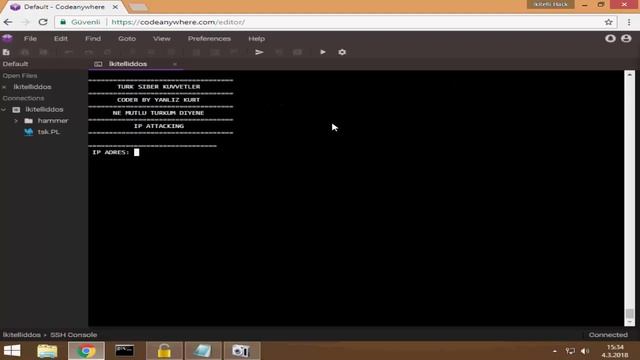Select the Default - Codeanywhere browser tab
This screenshot has width=640, height=360.
[x=64, y=7]
